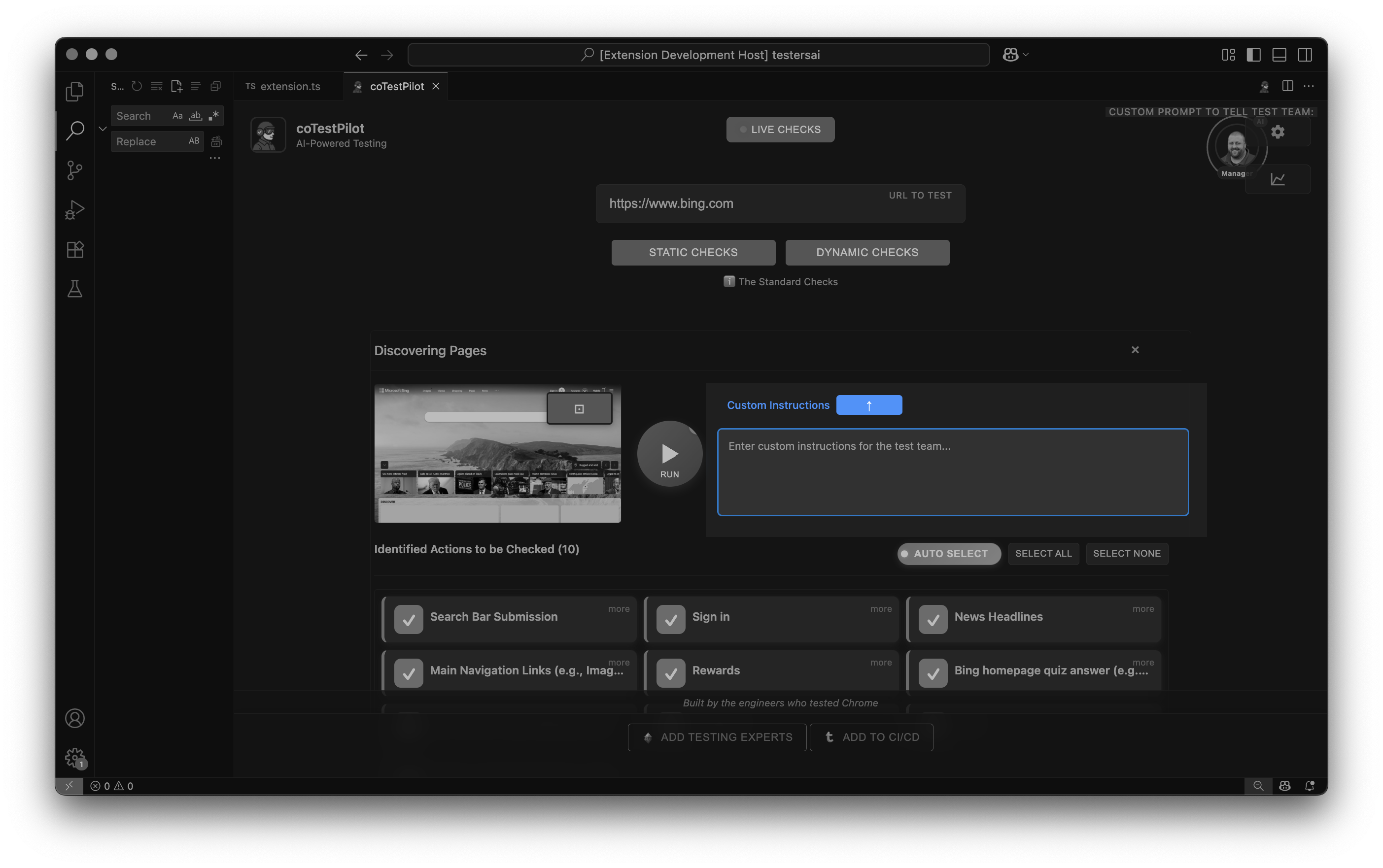Open the Accounts icon in activity bar
This screenshot has height=868, width=1383.
coord(74,718)
